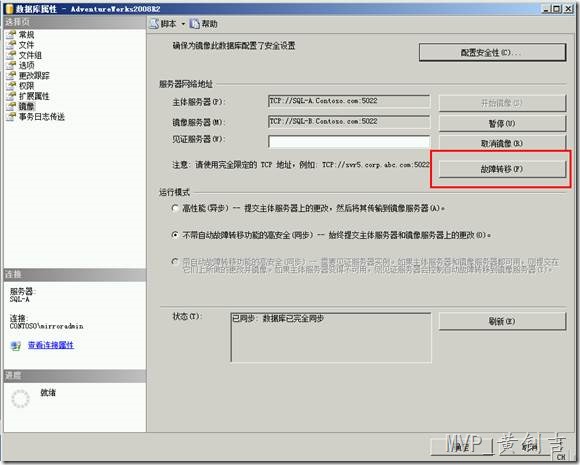Viewport: 580px width, 465px height.
Task: Click the 服务器网络地址 group label
Action: pyautogui.click(x=186, y=84)
